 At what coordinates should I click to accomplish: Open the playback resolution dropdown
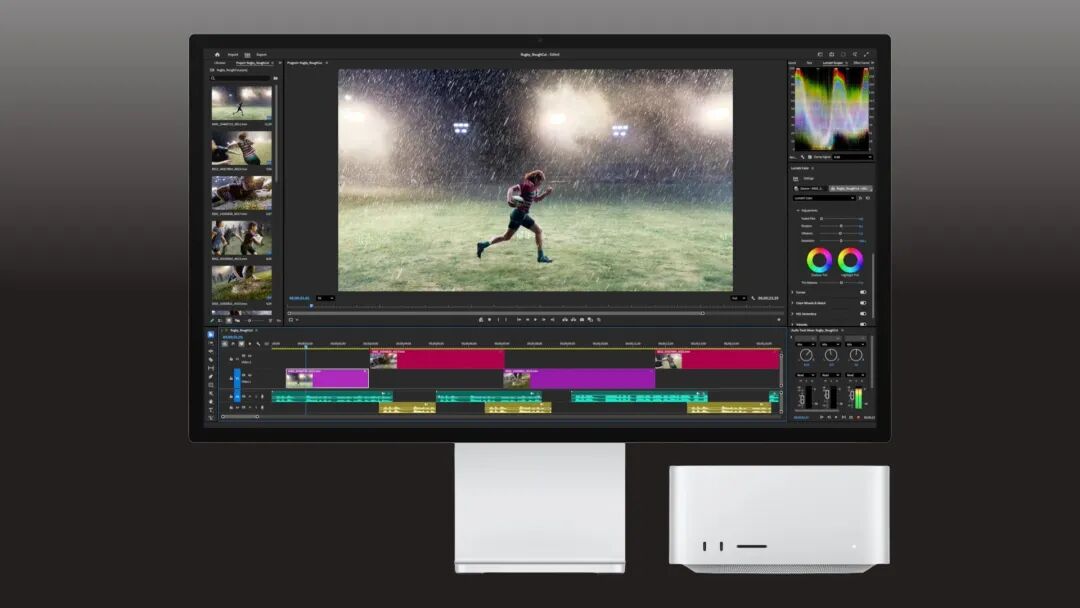[739, 298]
